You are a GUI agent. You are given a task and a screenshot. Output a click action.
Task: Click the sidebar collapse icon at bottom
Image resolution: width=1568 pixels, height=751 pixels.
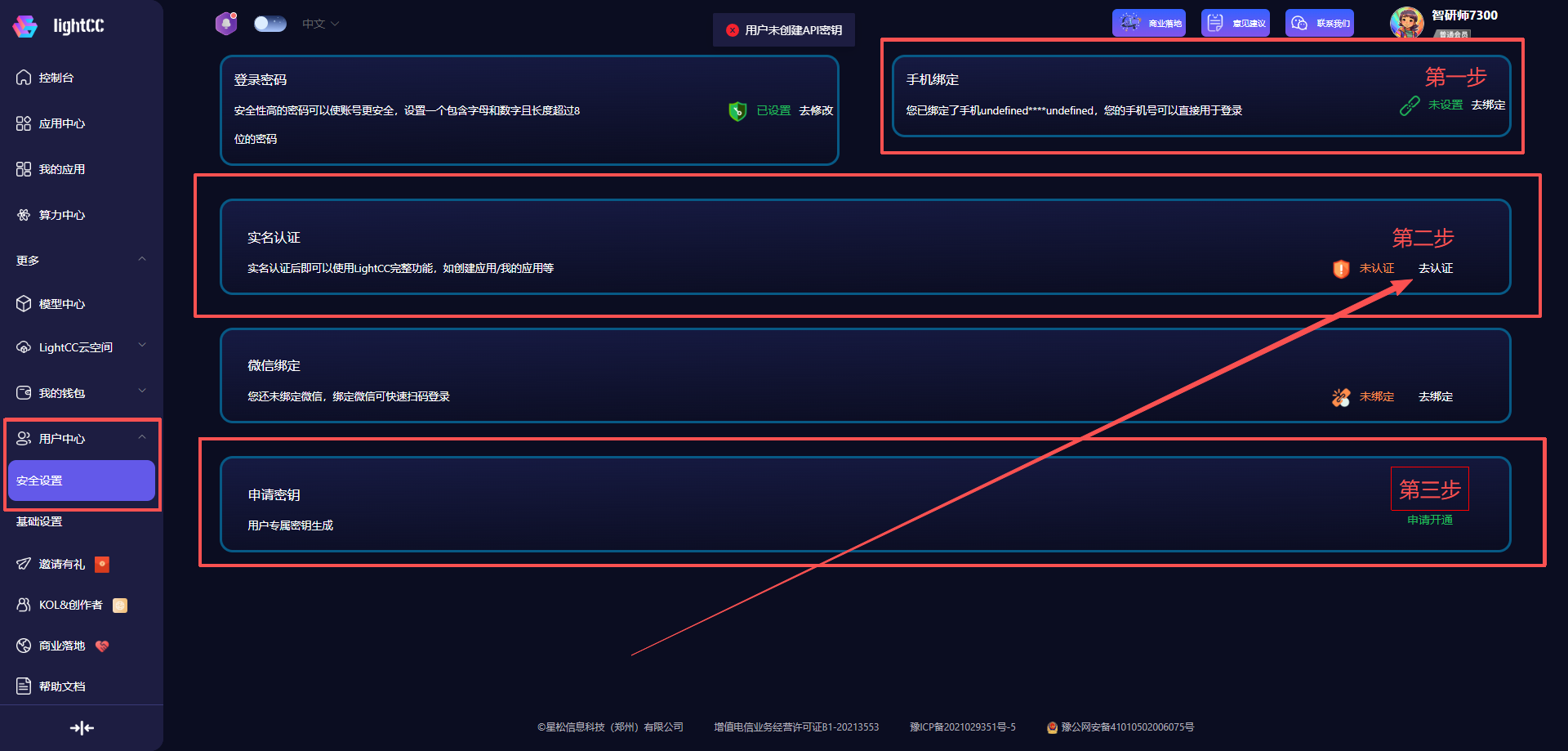82,728
